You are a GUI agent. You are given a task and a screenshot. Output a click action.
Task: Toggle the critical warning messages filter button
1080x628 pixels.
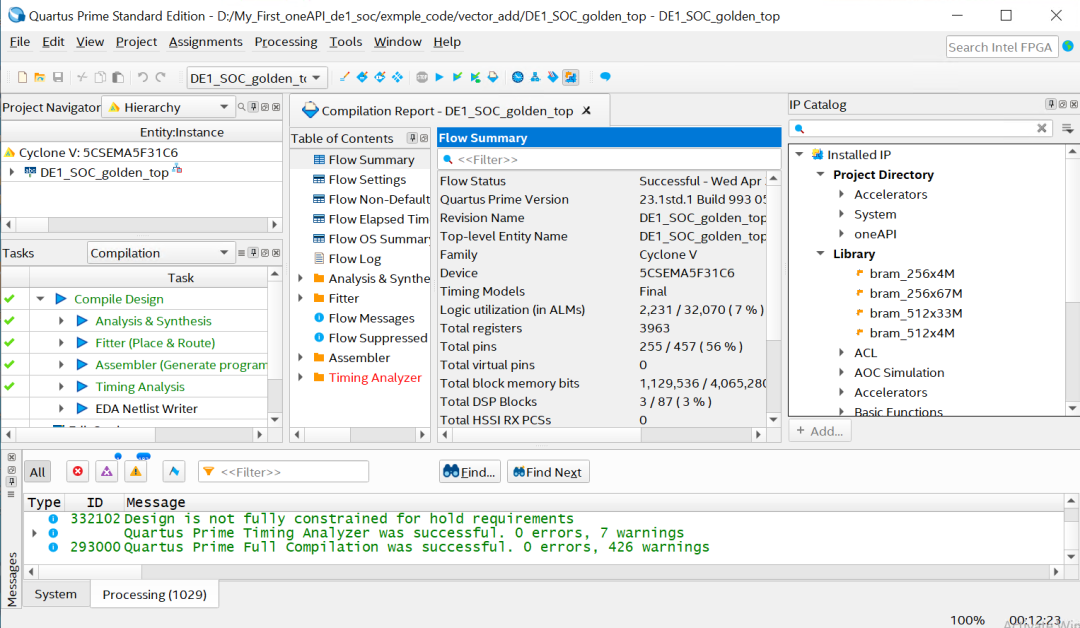(107, 472)
